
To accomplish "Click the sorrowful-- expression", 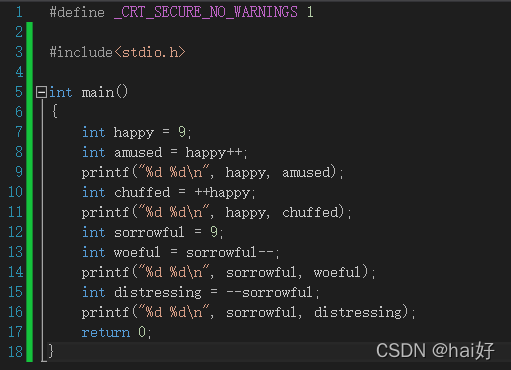I will pyautogui.click(x=230, y=252).
